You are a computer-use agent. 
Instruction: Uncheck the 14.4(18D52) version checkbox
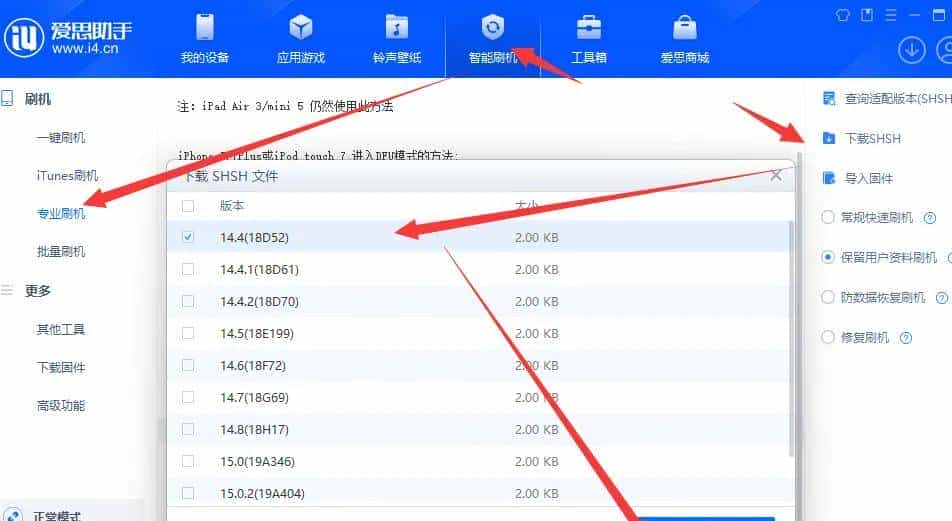pyautogui.click(x=188, y=238)
